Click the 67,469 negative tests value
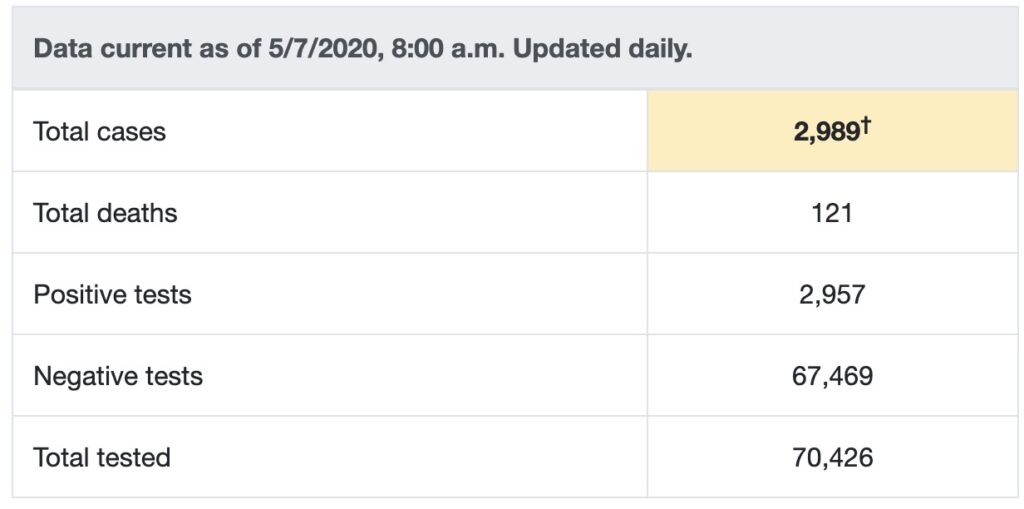 [832, 377]
